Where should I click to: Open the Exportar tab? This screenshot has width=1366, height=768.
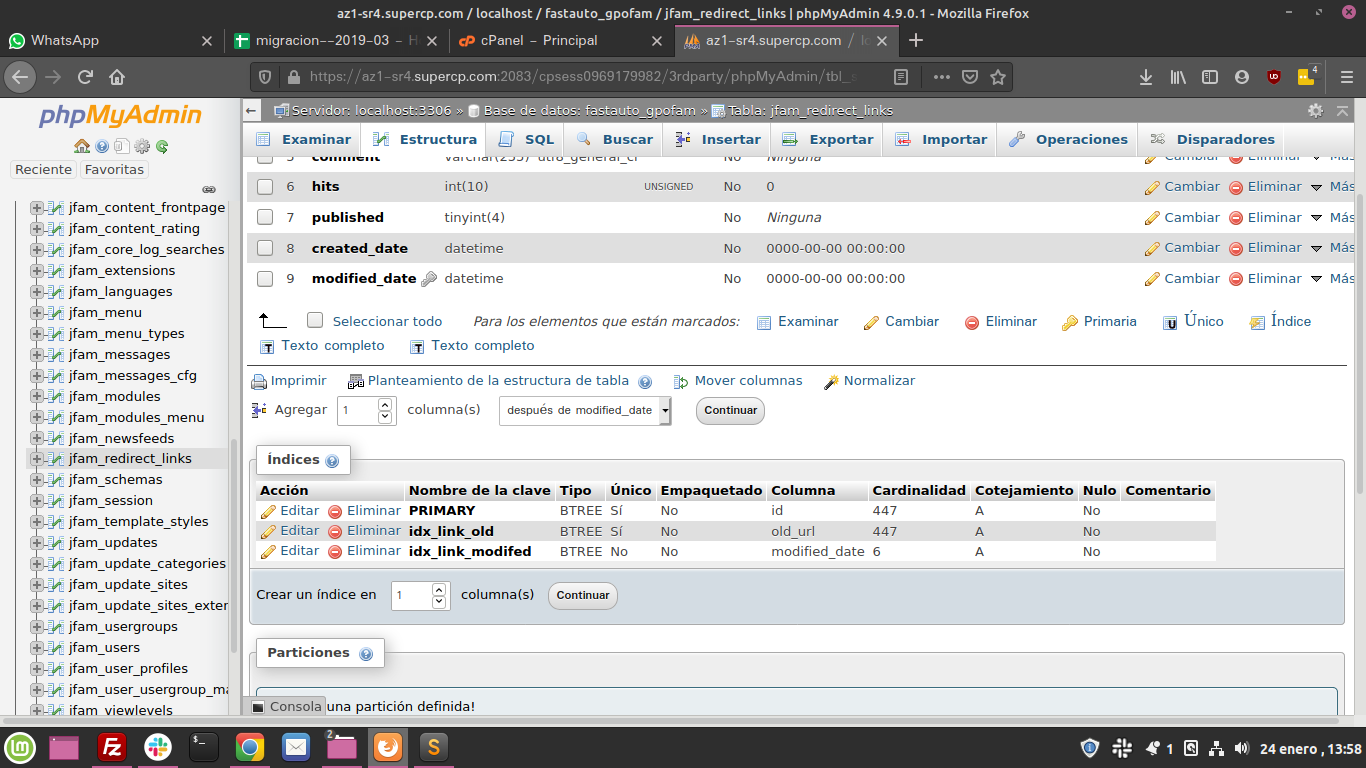(829, 140)
